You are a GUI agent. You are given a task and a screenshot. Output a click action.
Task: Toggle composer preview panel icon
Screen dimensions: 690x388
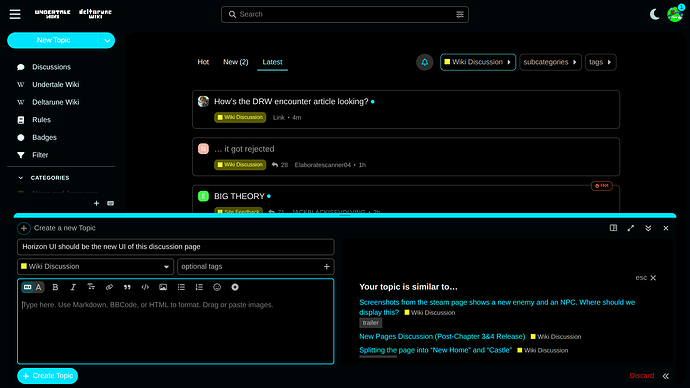point(613,228)
